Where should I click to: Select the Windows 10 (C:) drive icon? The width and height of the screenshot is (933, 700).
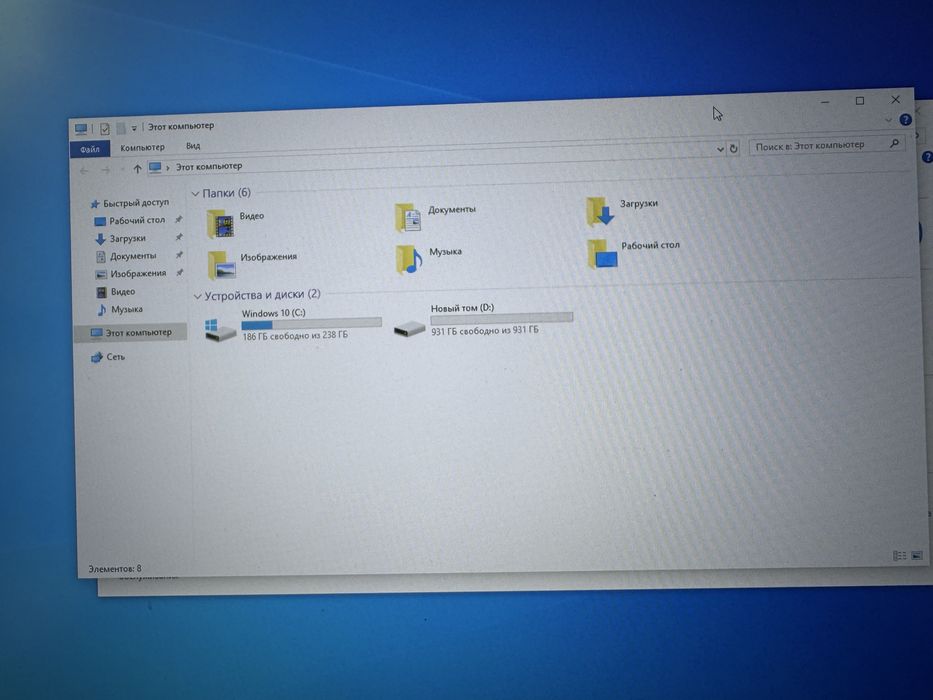[220, 329]
